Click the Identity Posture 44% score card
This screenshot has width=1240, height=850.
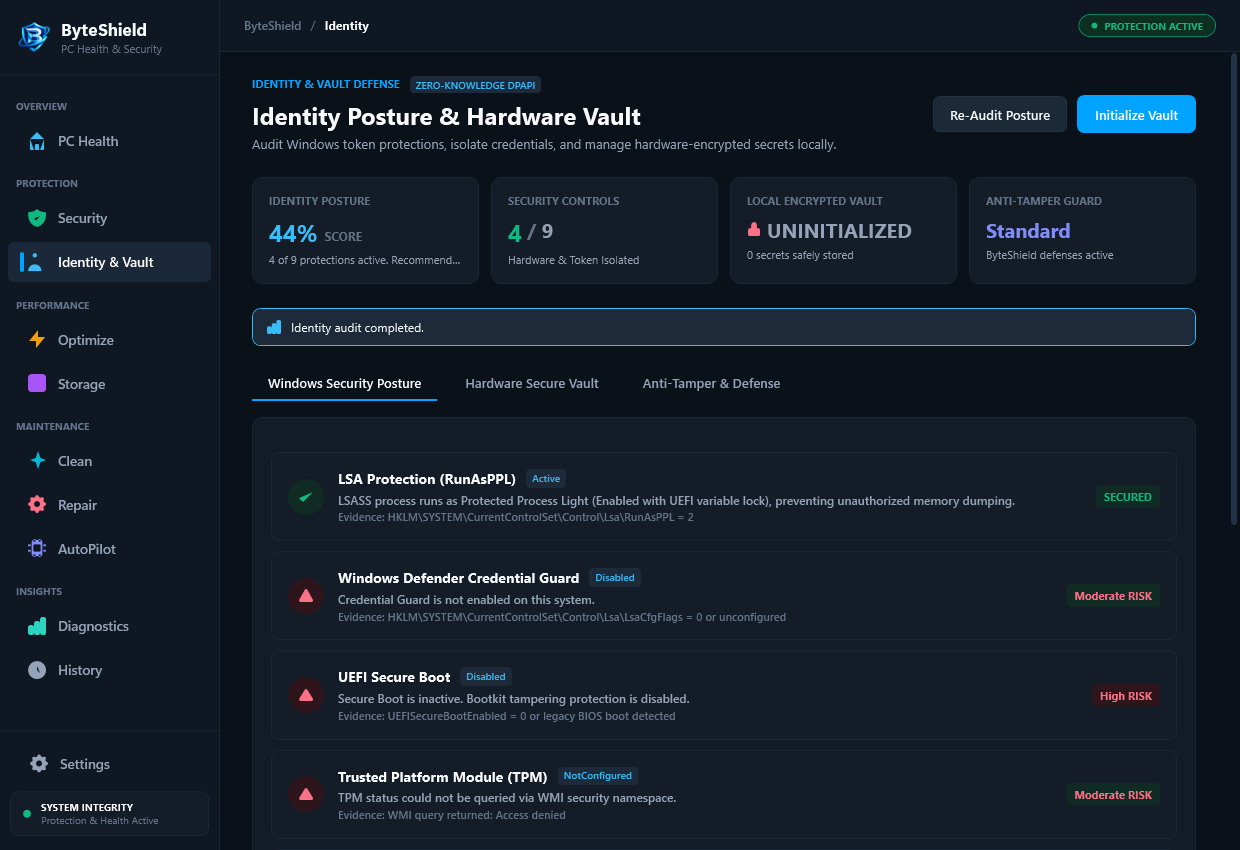pyautogui.click(x=365, y=231)
